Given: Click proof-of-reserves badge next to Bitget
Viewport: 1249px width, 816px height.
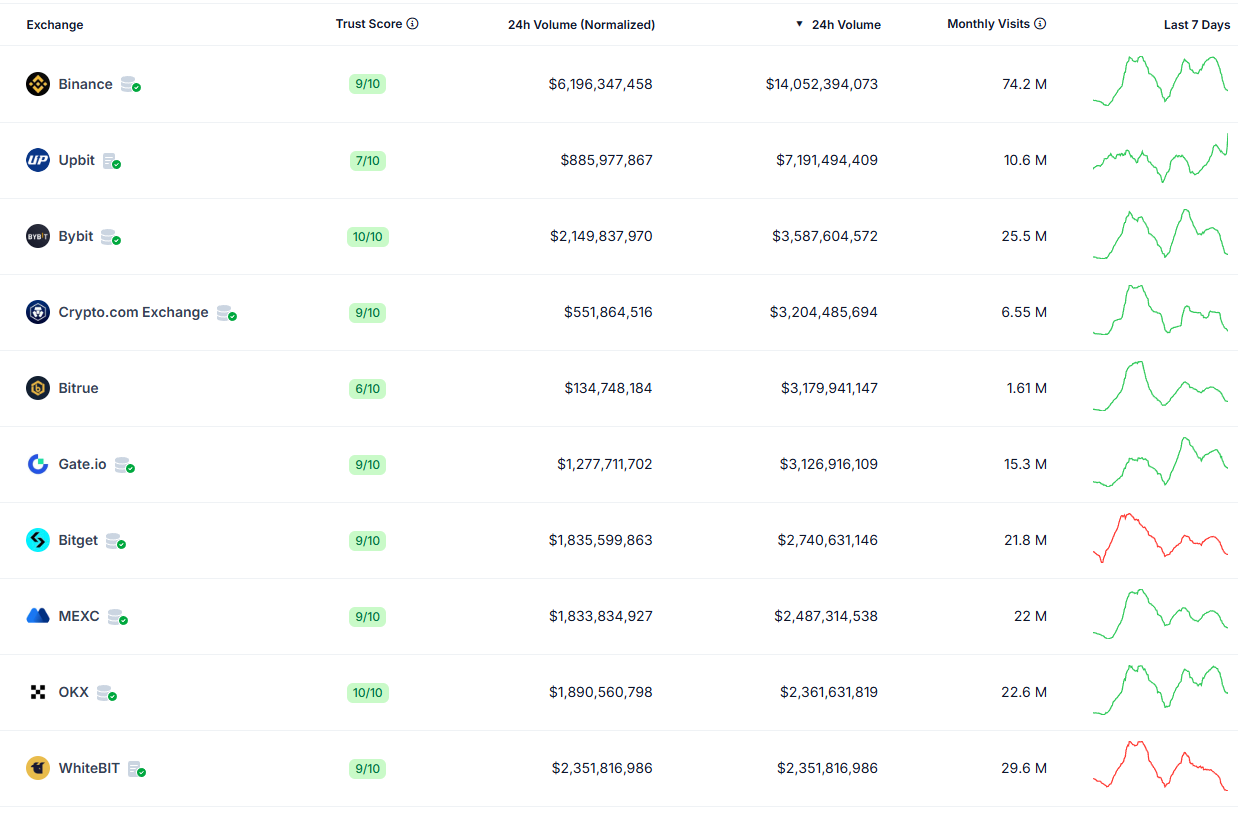Looking at the screenshot, I should (116, 541).
